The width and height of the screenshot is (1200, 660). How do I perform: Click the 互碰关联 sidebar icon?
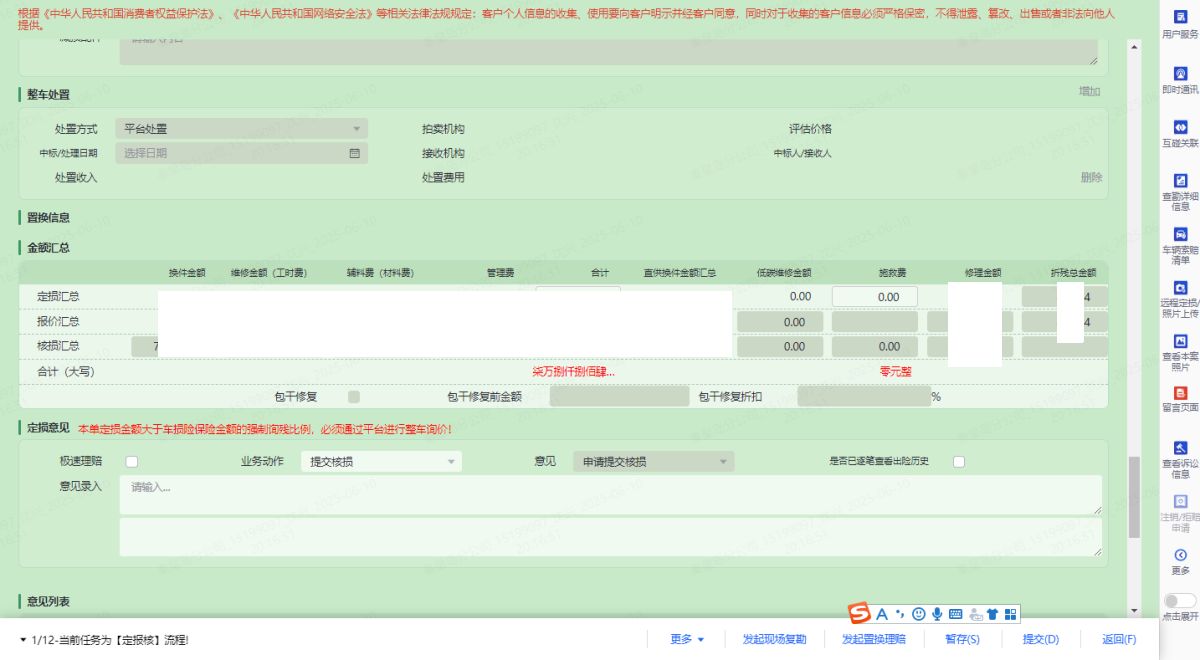pyautogui.click(x=1180, y=128)
